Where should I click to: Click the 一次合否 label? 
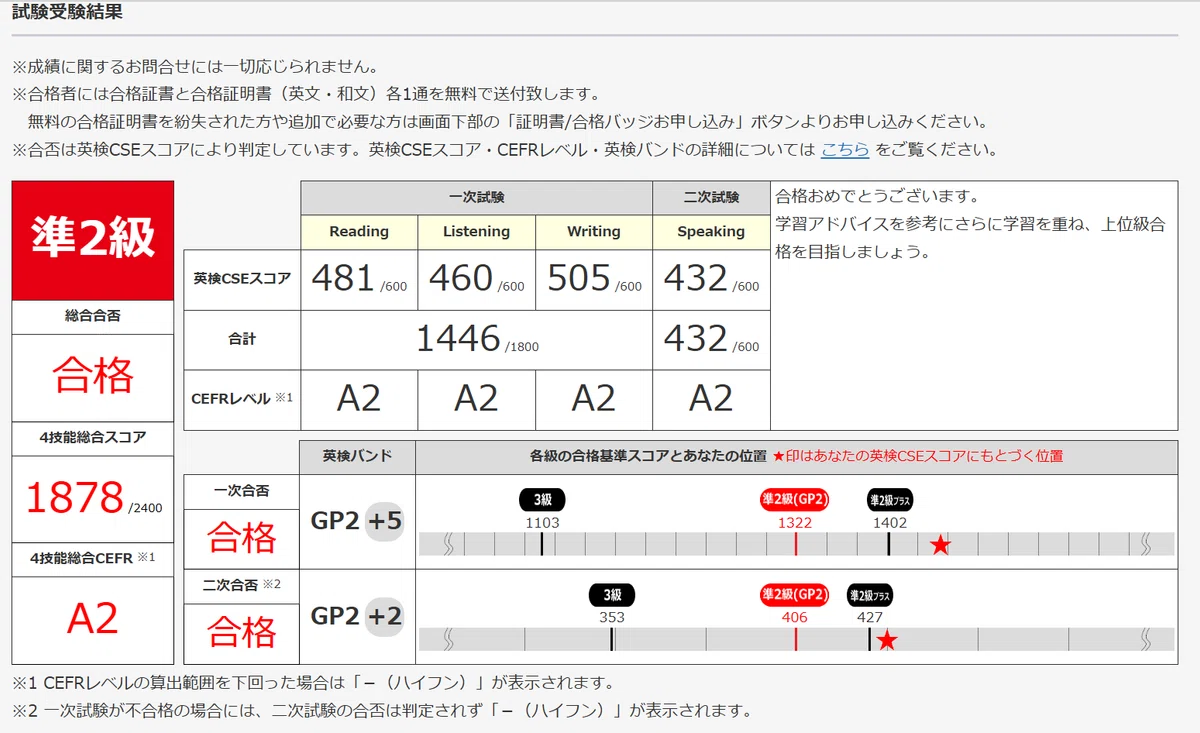click(242, 491)
